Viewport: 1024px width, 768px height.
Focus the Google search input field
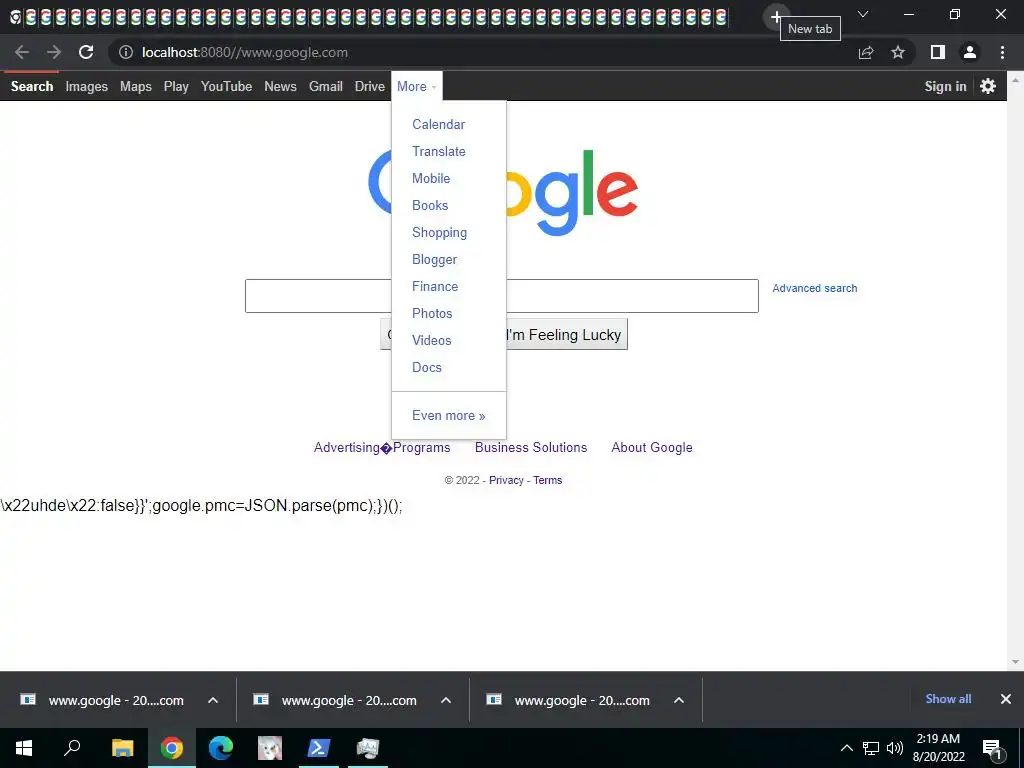click(x=502, y=296)
